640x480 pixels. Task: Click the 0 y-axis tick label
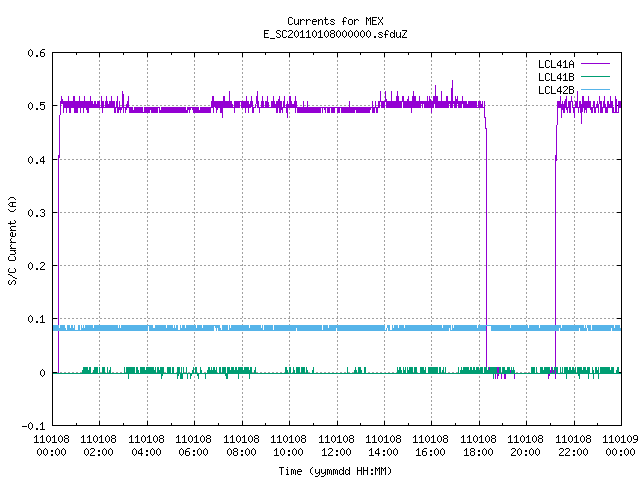[42, 373]
